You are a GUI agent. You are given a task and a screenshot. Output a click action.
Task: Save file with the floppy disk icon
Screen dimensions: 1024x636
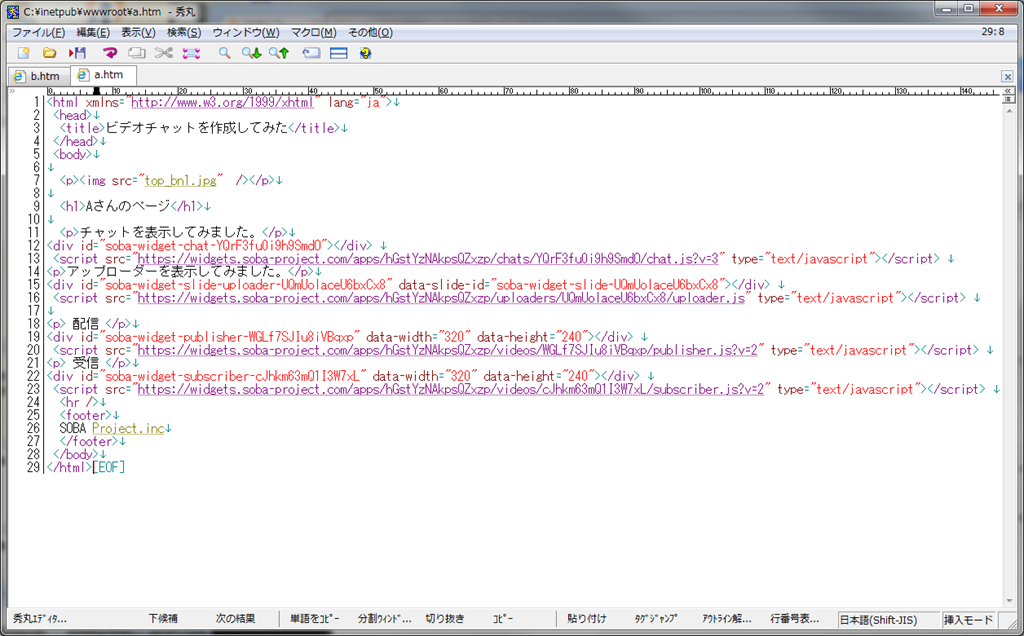77,53
